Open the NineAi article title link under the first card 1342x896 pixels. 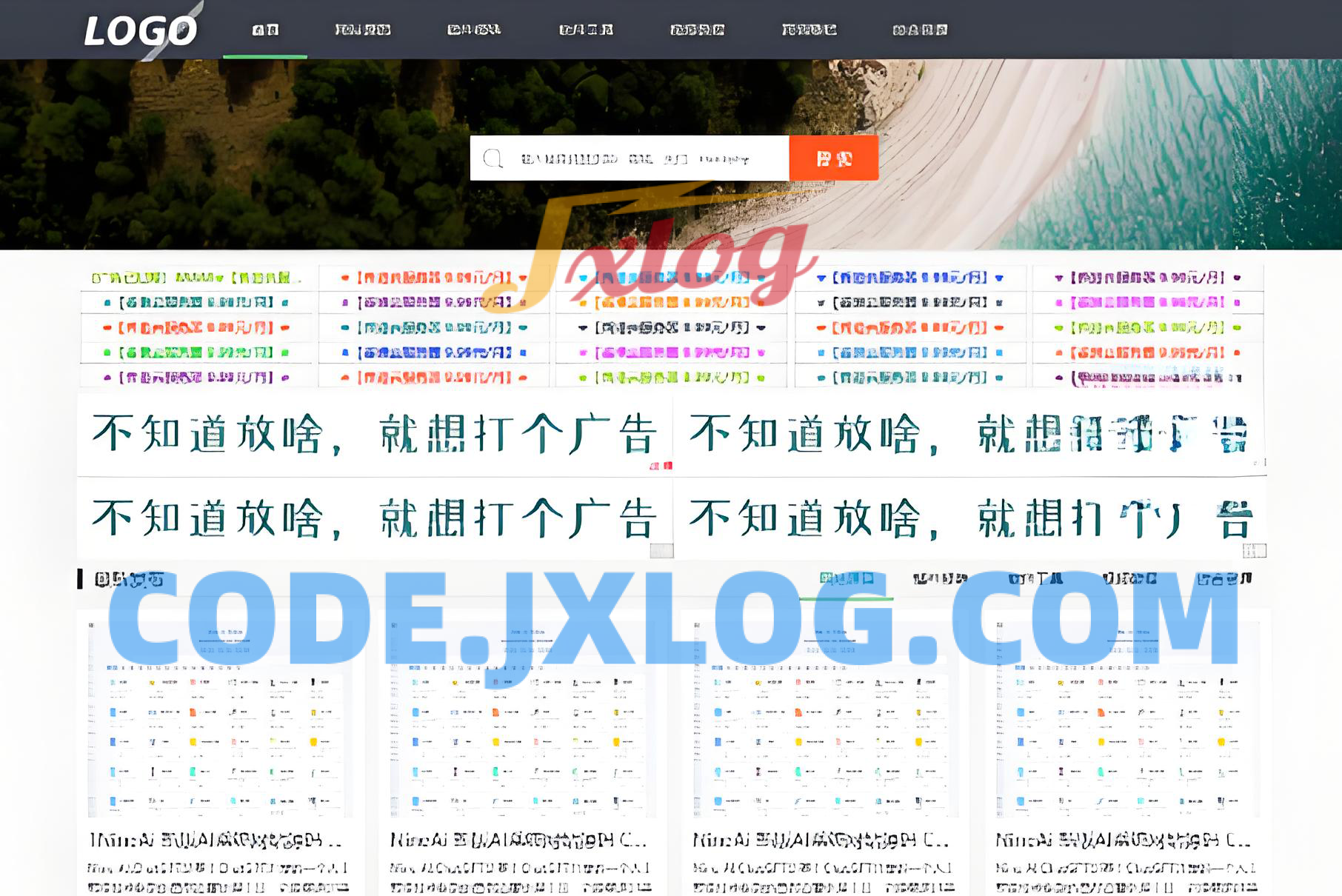click(x=215, y=839)
